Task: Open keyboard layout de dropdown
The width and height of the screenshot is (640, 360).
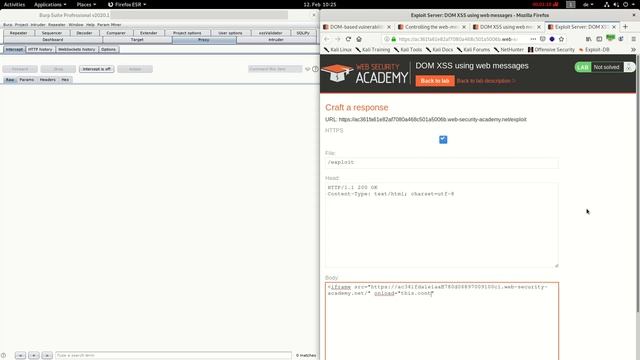Action: tap(588, 4)
